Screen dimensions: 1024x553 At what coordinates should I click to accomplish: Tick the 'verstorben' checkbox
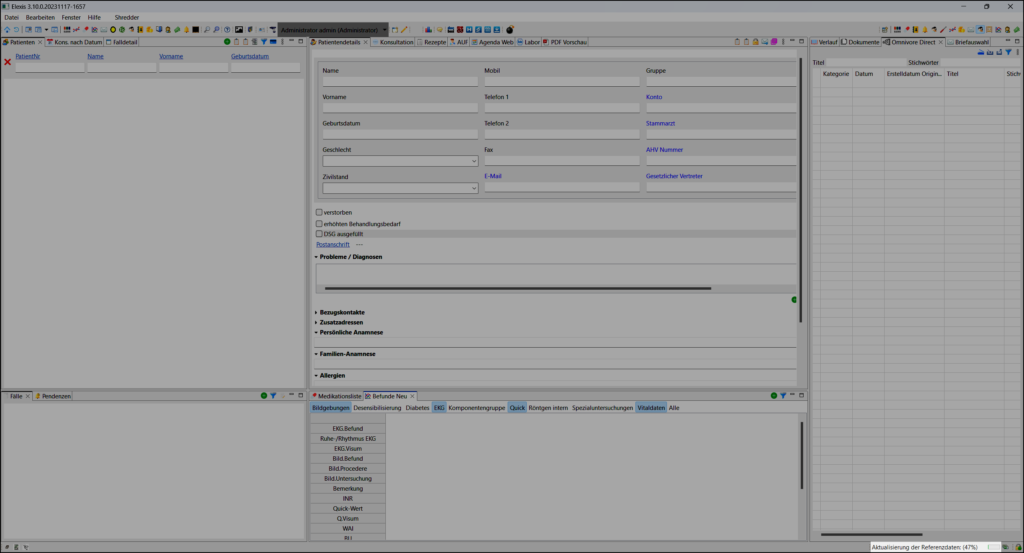(x=319, y=213)
